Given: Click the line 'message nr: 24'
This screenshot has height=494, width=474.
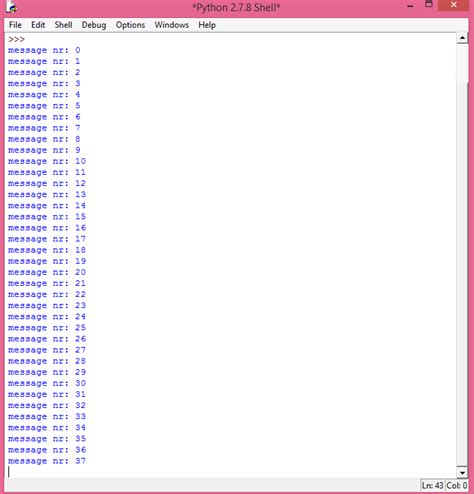Looking at the screenshot, I should click(47, 317).
